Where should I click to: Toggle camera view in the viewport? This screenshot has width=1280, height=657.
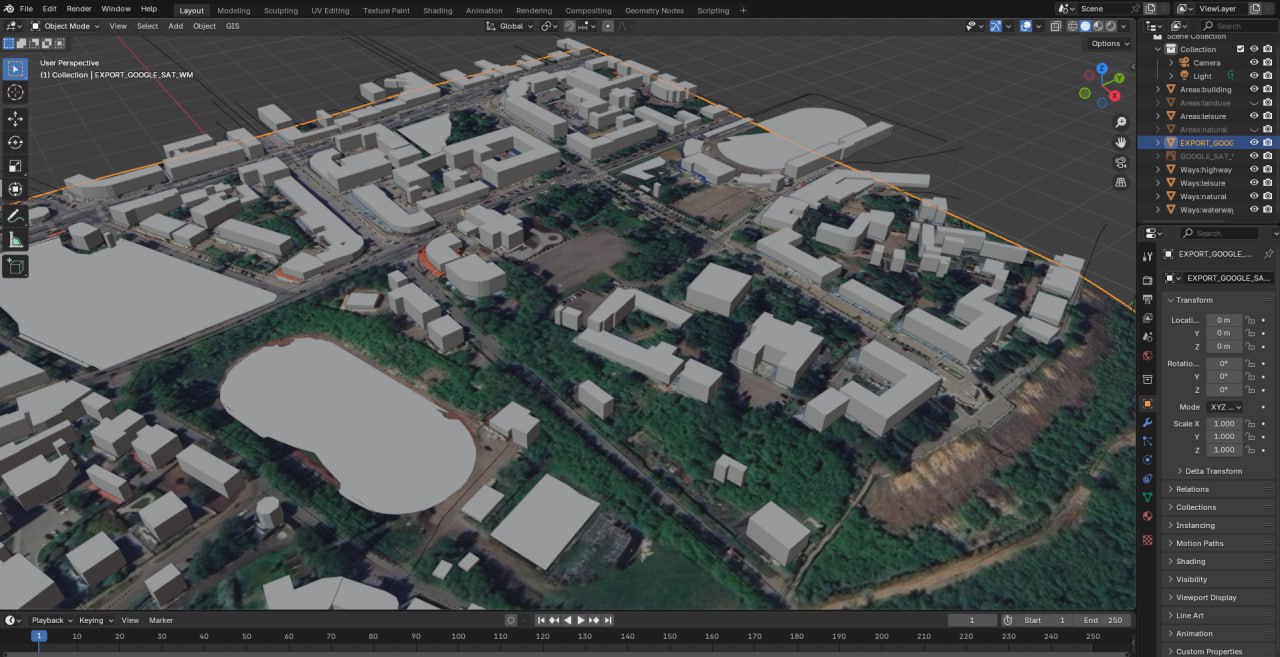[x=1121, y=162]
